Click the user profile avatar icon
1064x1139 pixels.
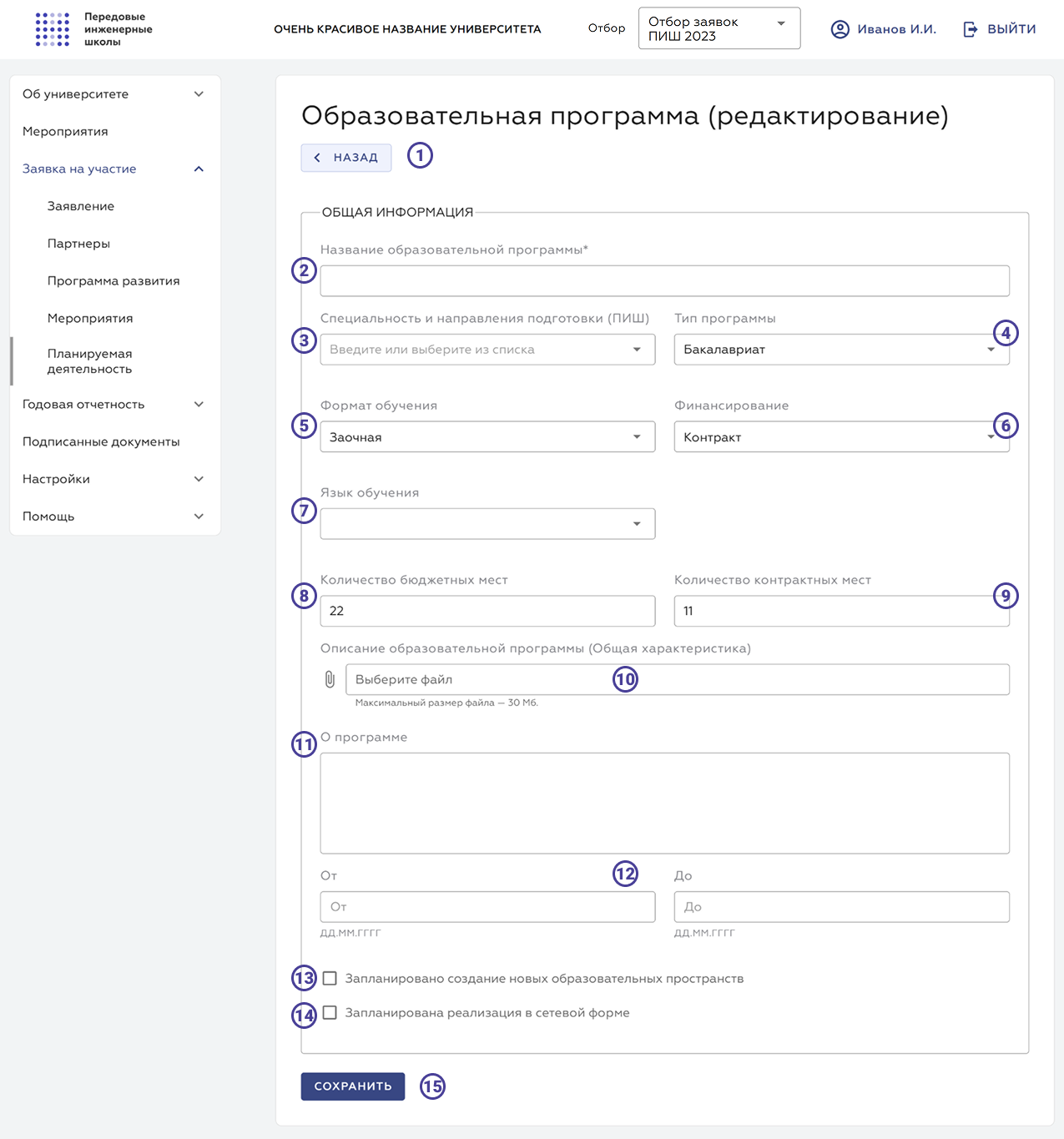(840, 29)
